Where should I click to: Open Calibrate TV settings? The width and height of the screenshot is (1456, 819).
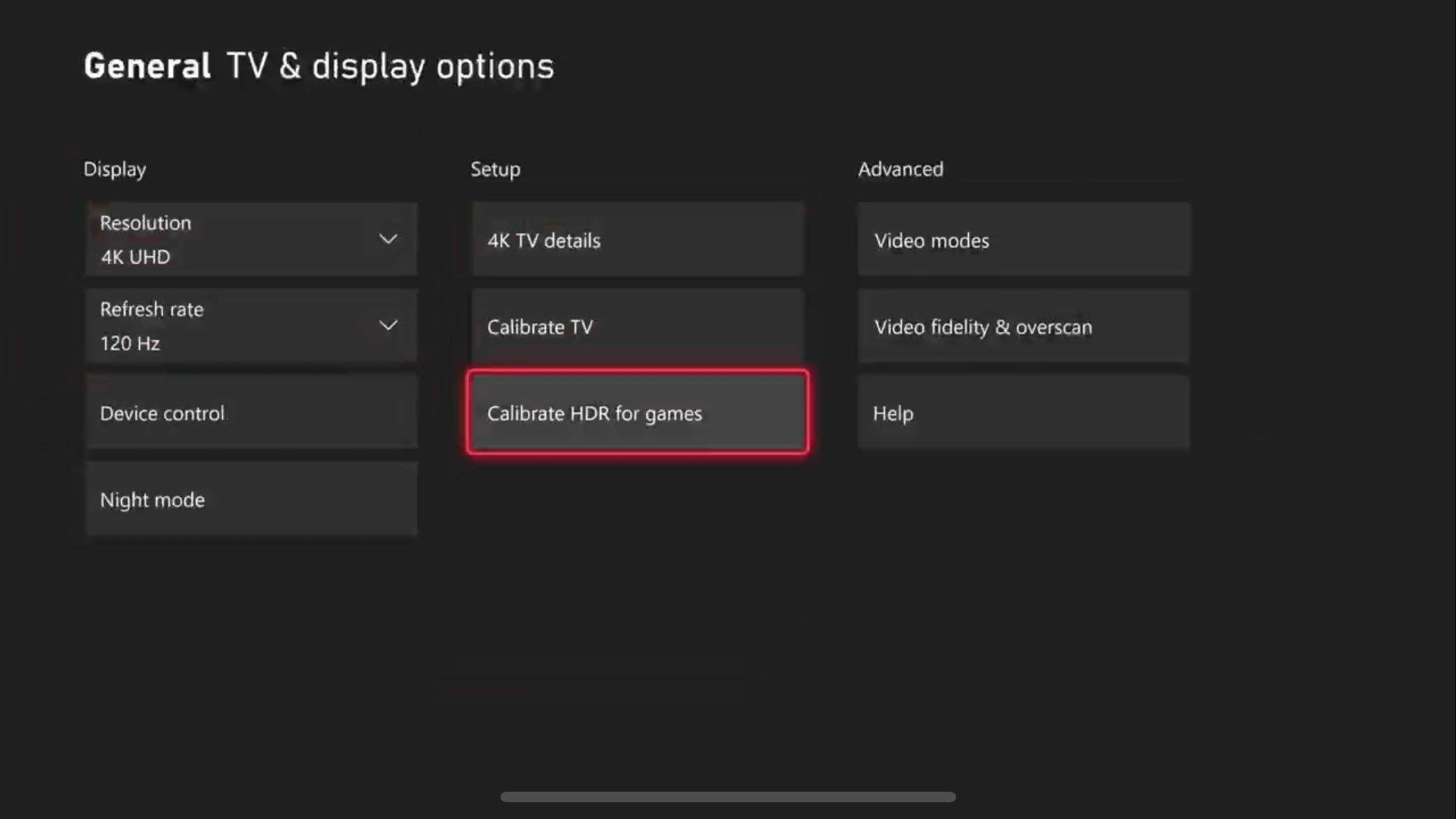pos(637,326)
